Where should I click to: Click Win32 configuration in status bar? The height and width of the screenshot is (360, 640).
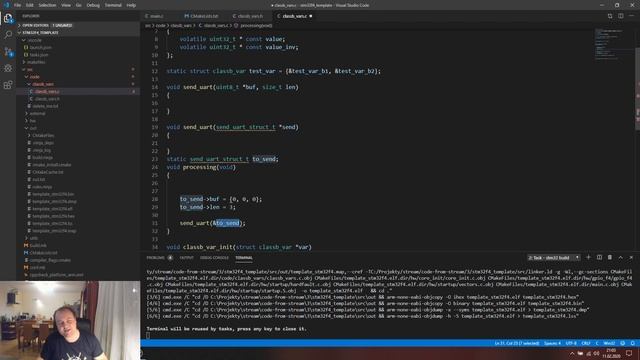609,343
